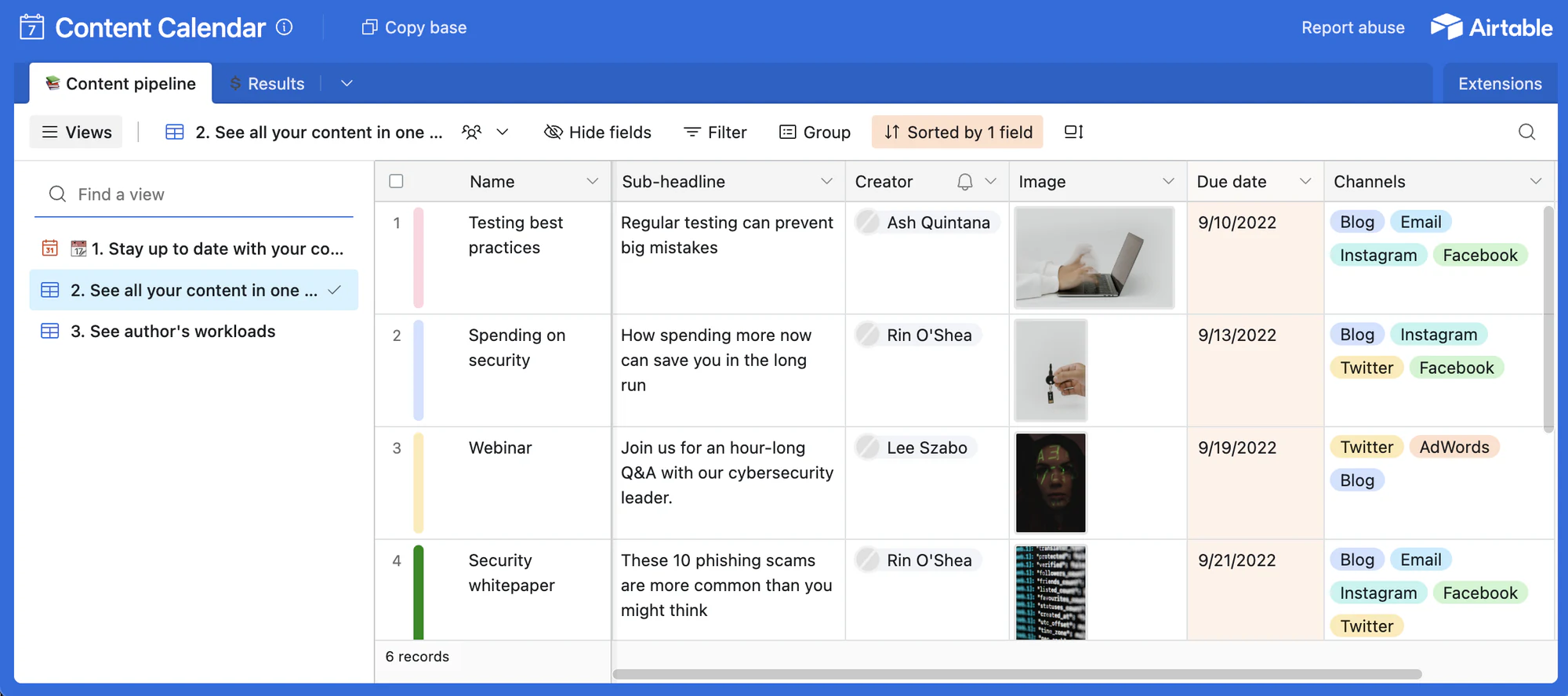Open the search magnifier icon

pos(1526,132)
